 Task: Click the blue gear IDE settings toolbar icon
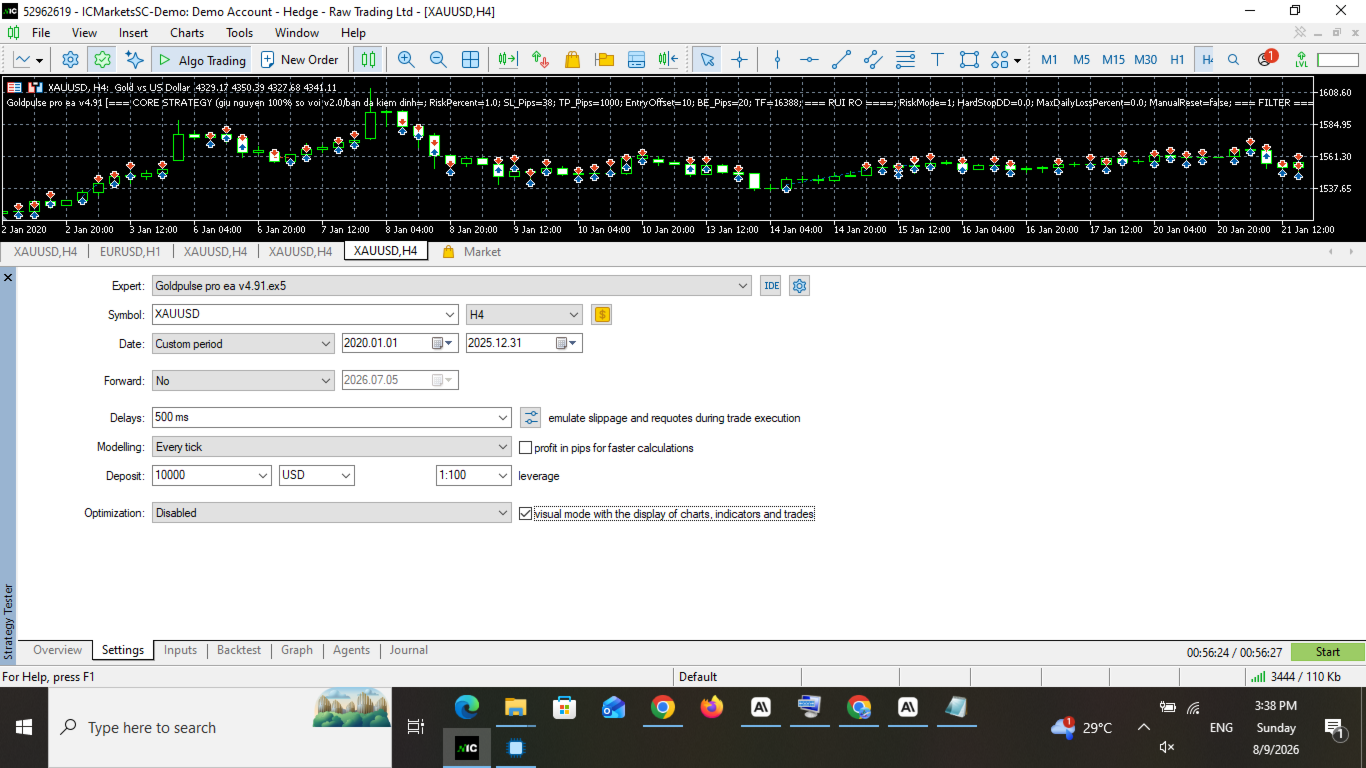coord(70,59)
